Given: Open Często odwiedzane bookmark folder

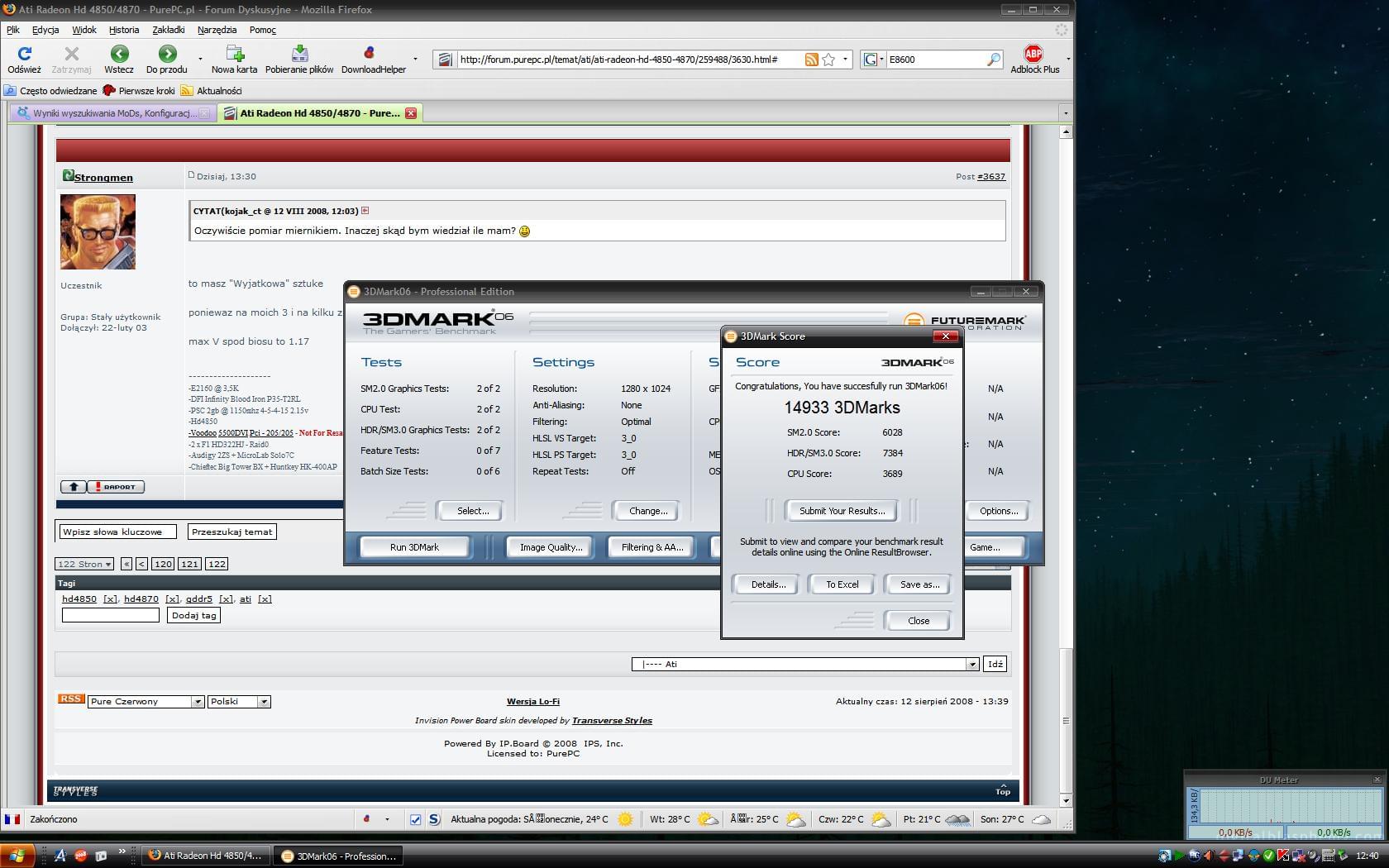Looking at the screenshot, I should pos(50,91).
